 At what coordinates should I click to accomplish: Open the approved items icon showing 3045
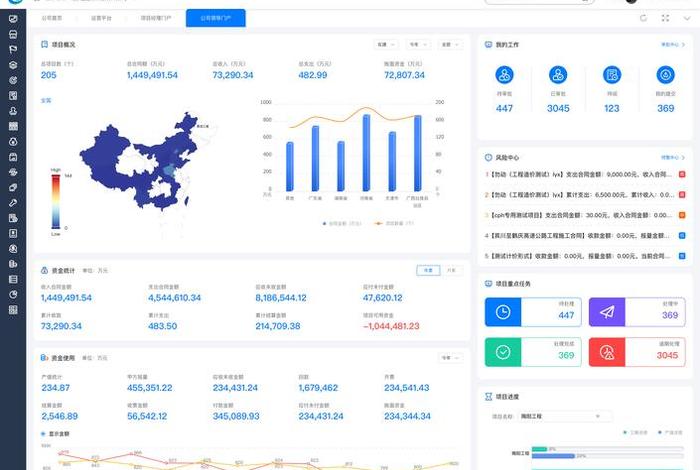pyautogui.click(x=558, y=75)
